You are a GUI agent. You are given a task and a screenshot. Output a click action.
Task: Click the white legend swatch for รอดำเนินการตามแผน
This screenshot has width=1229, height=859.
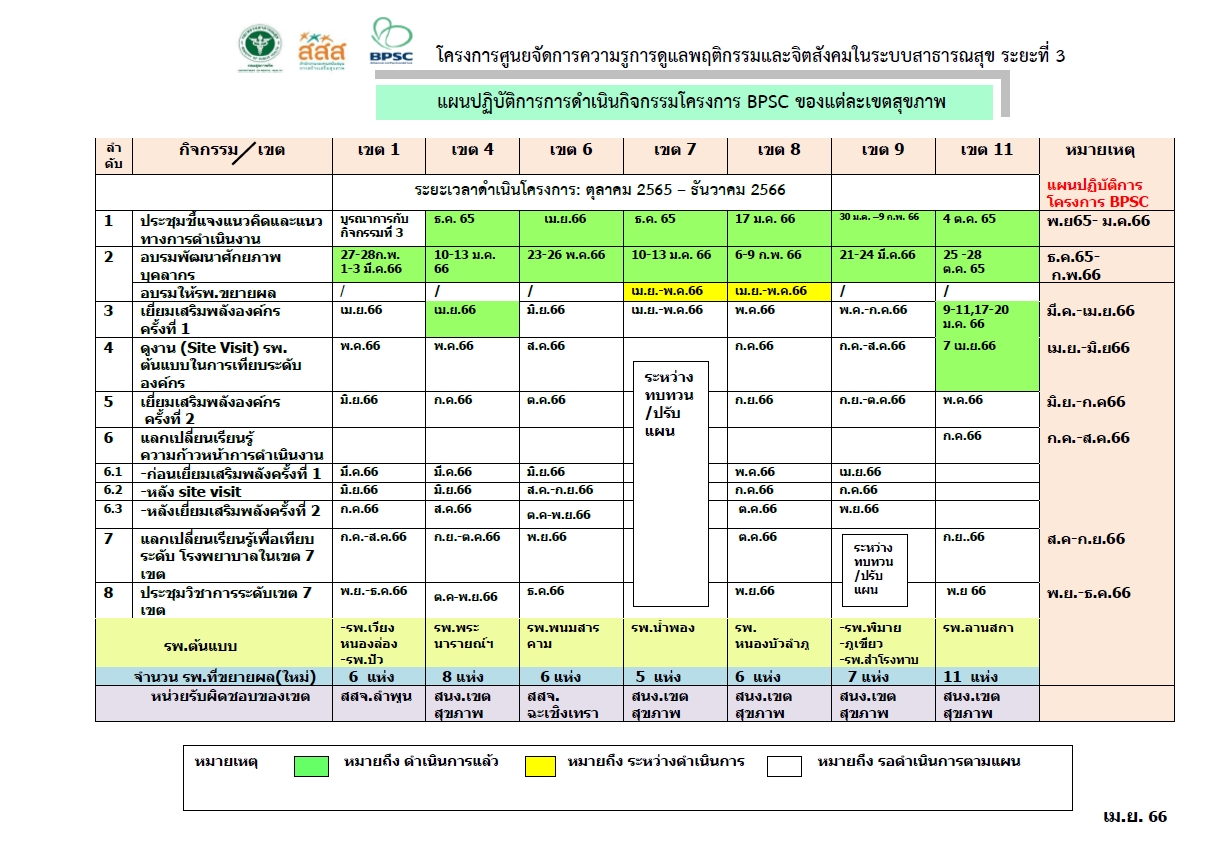(x=784, y=766)
